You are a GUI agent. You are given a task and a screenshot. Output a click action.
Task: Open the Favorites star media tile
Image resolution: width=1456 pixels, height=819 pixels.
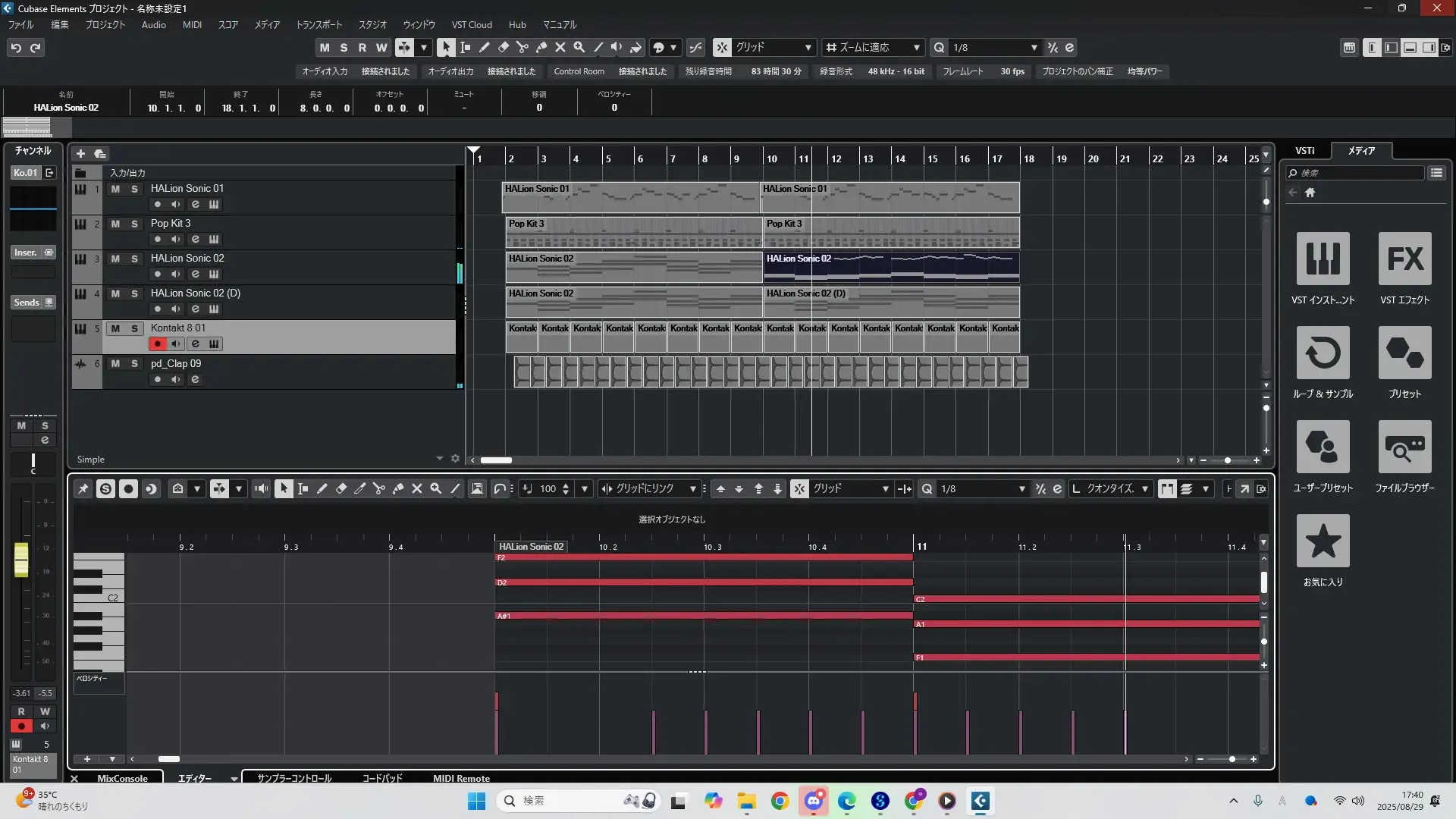[1323, 541]
